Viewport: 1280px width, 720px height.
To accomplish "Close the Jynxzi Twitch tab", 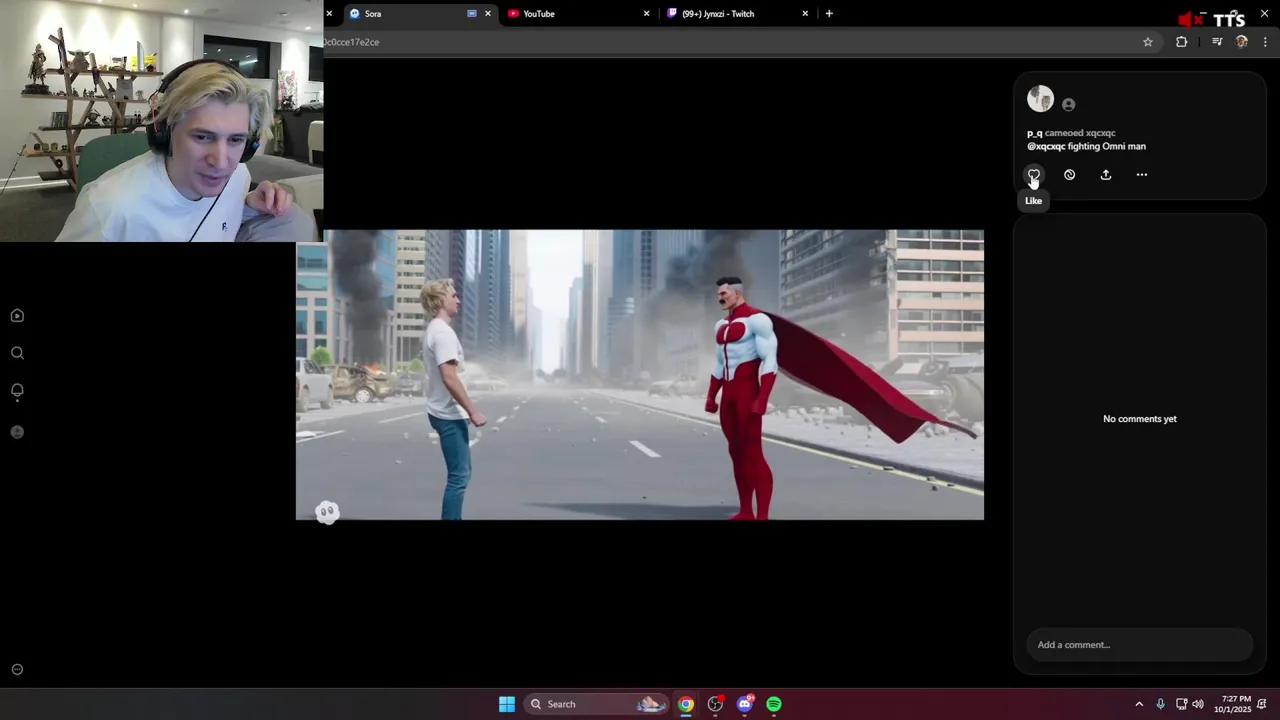I will click(x=805, y=14).
